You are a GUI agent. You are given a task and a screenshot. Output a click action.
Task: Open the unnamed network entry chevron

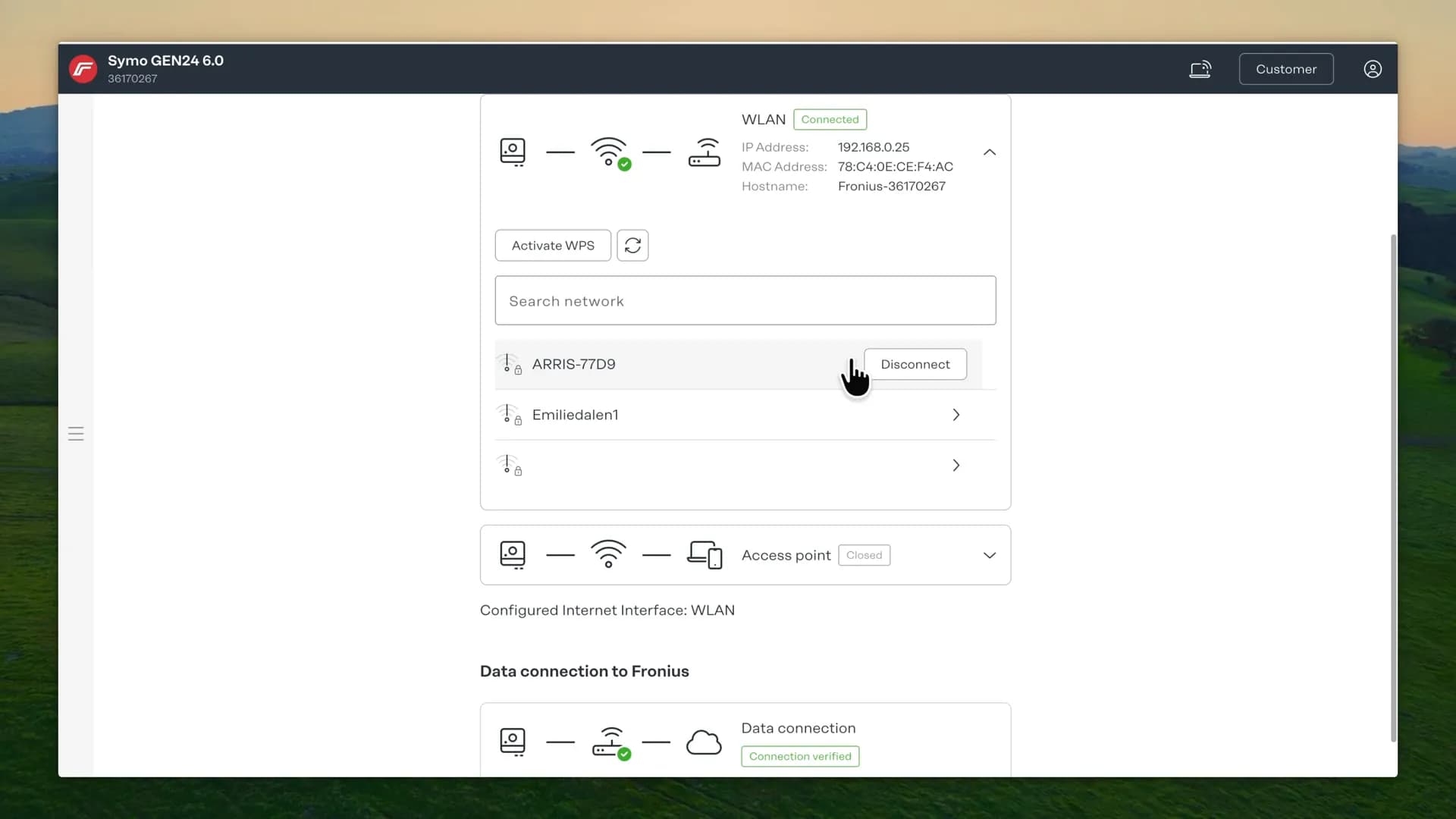[956, 465]
